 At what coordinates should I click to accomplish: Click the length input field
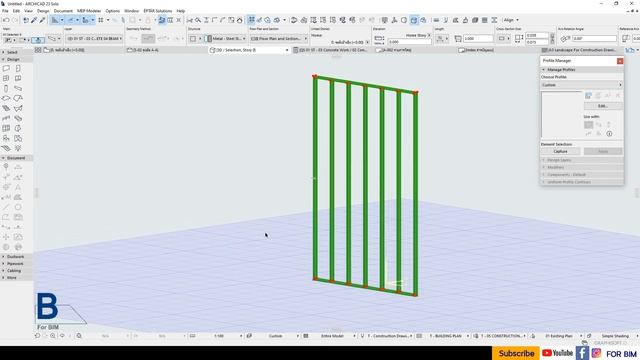point(478,38)
